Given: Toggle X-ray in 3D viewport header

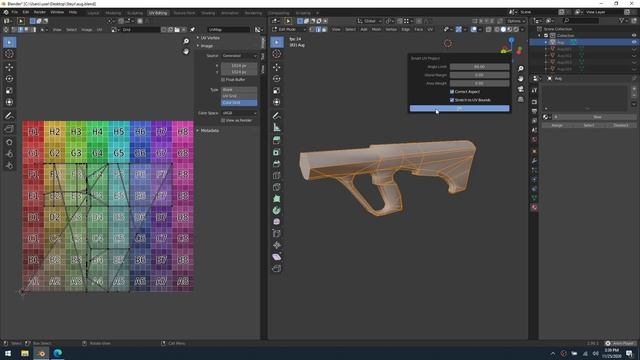Looking at the screenshot, I should (489, 29).
